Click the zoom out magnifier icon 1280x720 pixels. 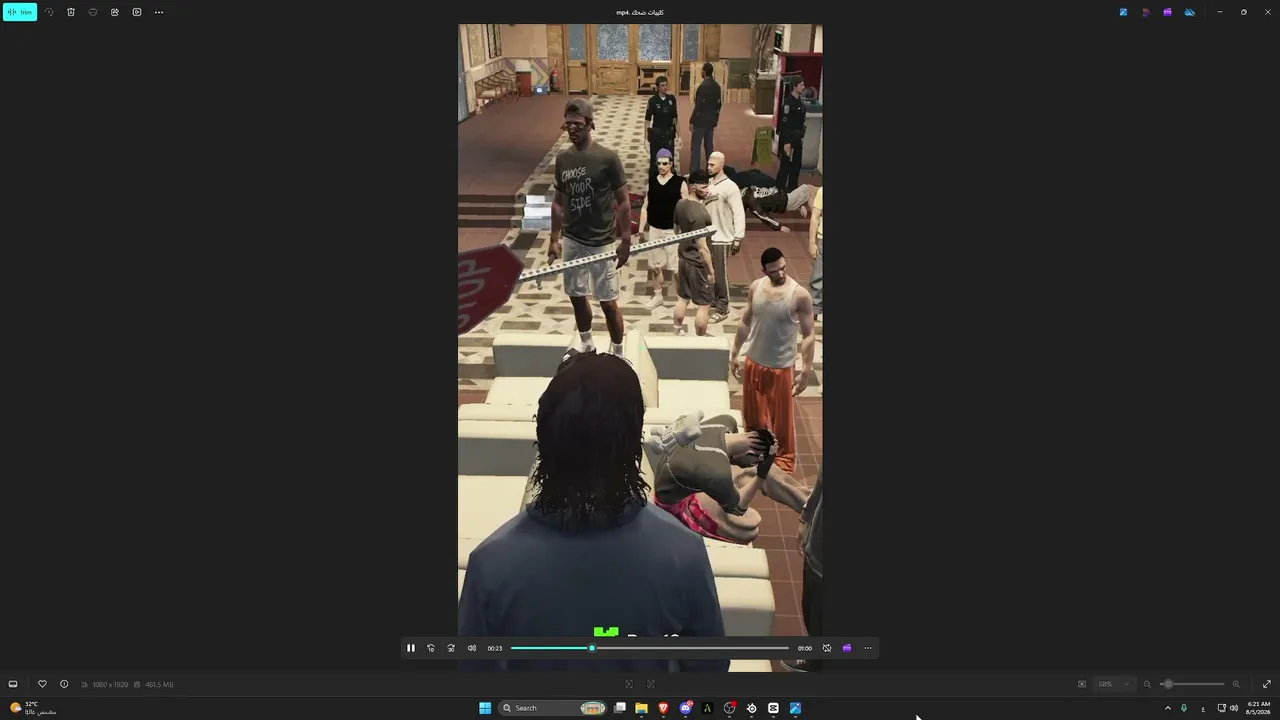1147,684
